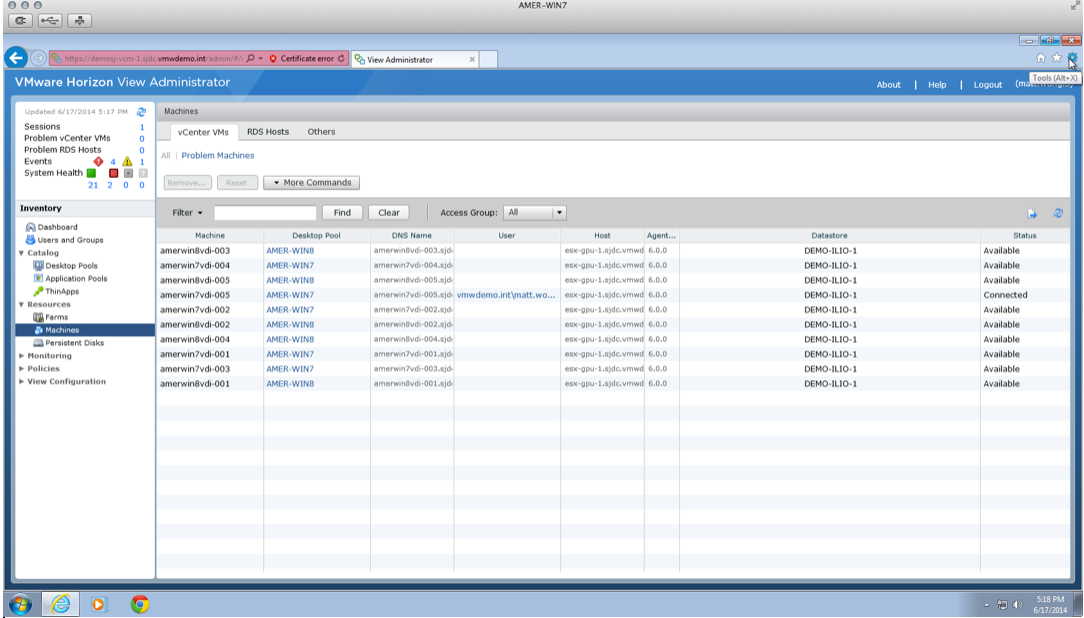Open the More Commands dropdown
Viewport: 1084px width, 618px height.
tap(311, 182)
